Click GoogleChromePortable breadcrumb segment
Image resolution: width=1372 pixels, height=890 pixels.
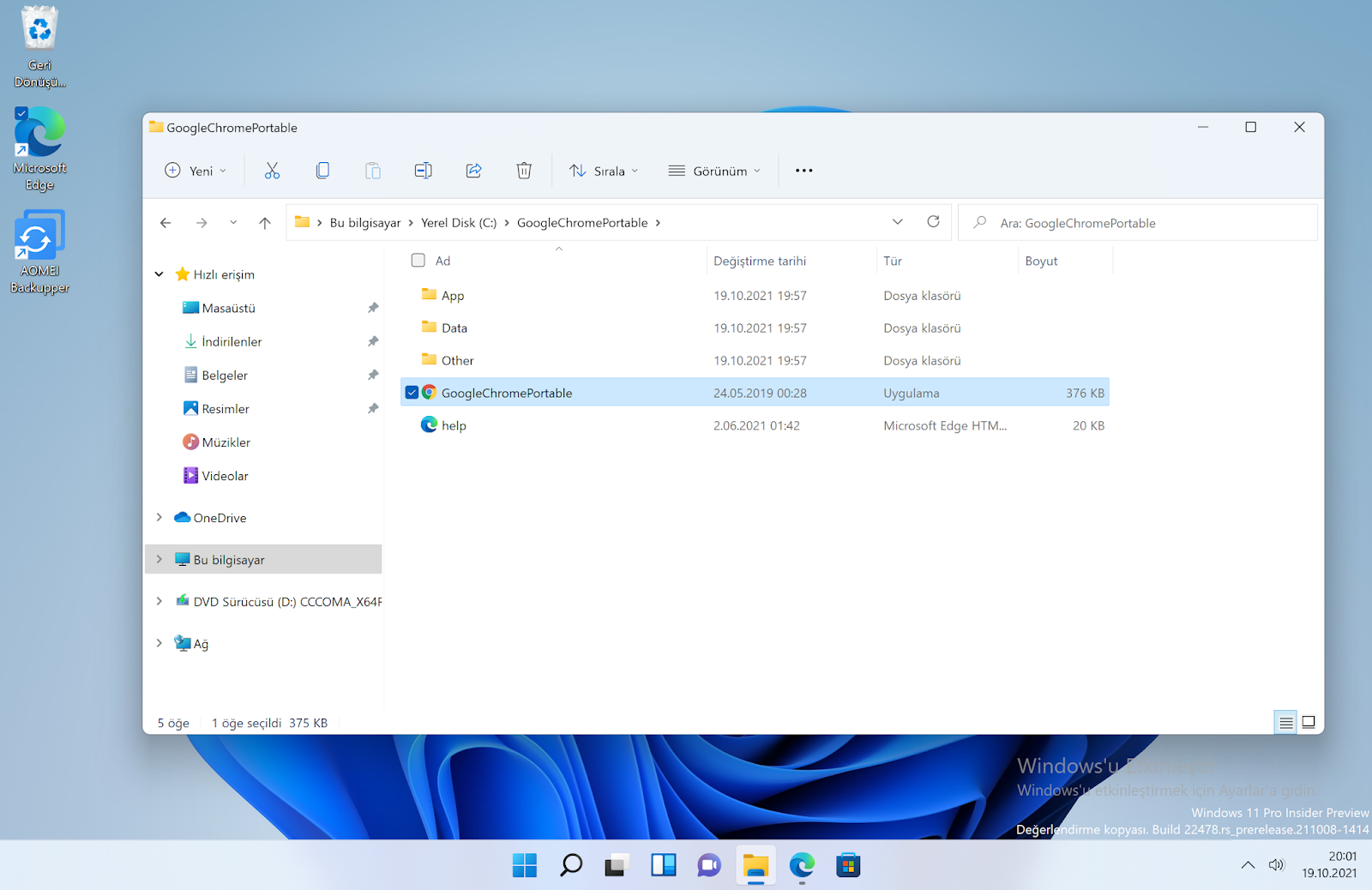pos(582,223)
